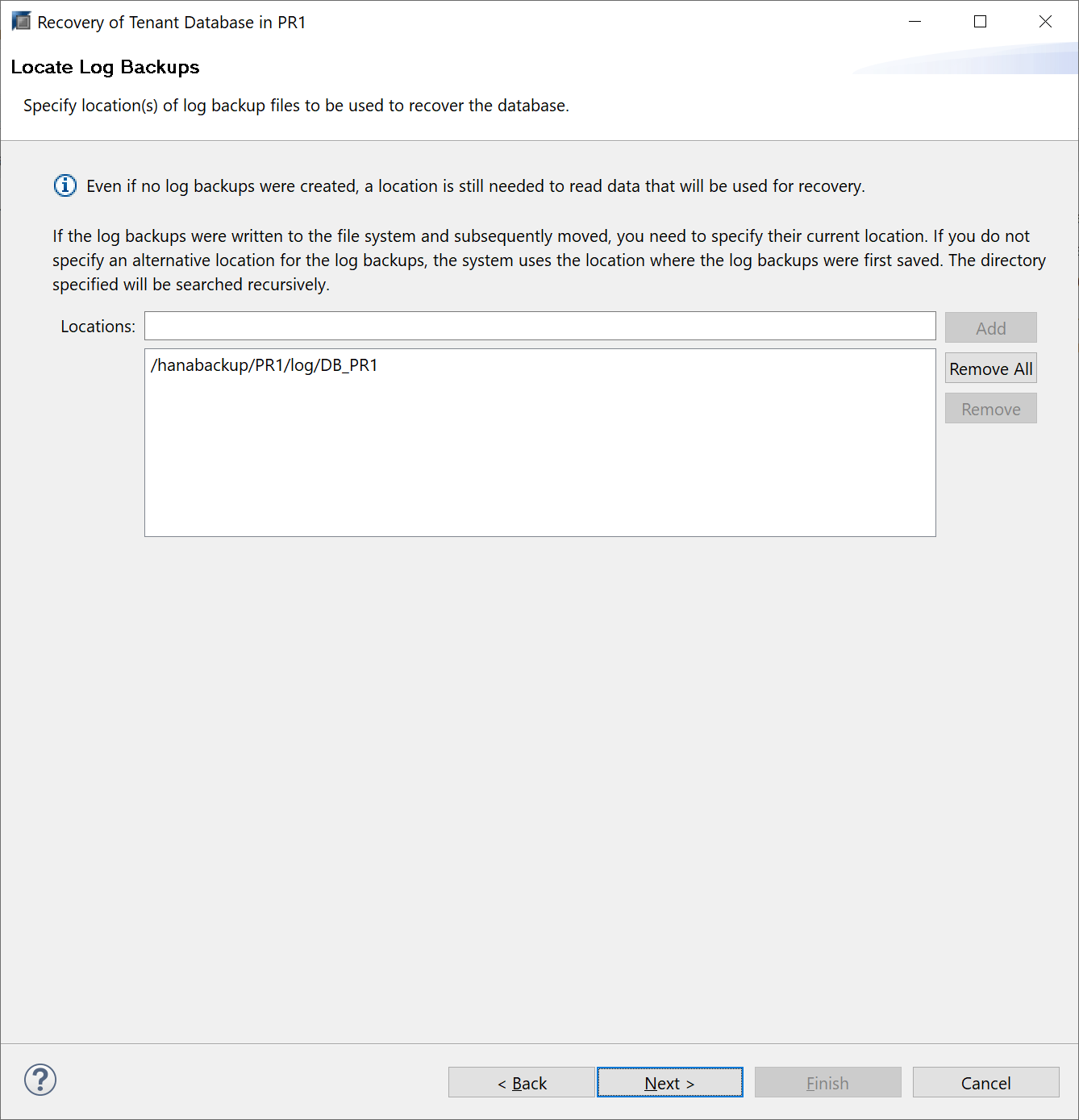The image size is (1079, 1120).
Task: Cancel the recovery wizard
Action: pyautogui.click(x=985, y=1083)
